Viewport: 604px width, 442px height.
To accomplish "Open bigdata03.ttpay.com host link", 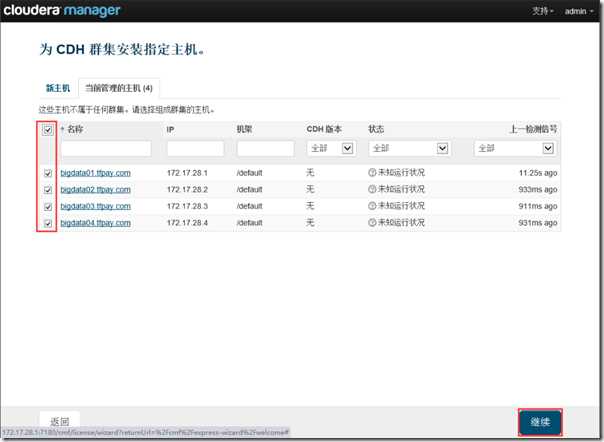I will (x=96, y=206).
